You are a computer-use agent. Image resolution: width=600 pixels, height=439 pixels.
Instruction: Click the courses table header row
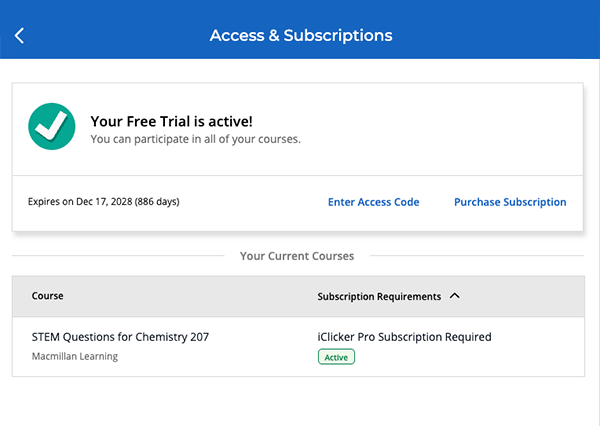click(298, 296)
